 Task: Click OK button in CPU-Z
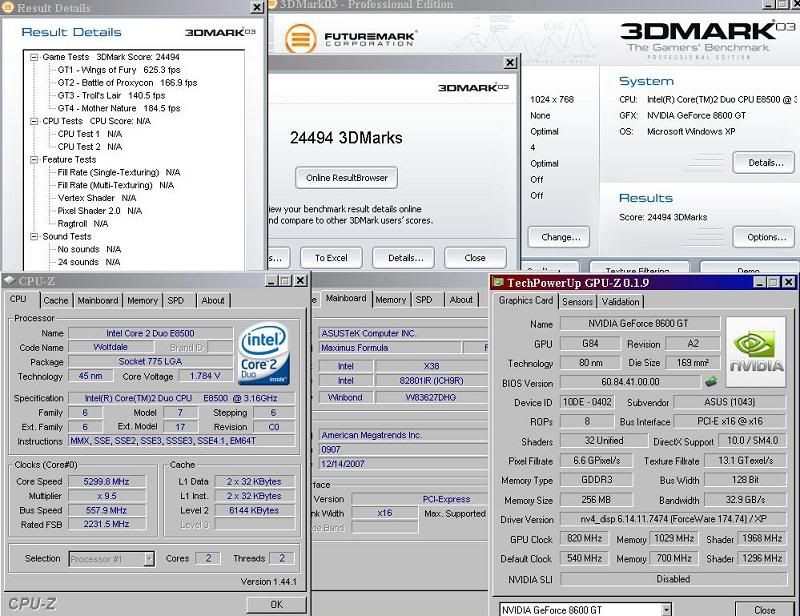(x=277, y=604)
